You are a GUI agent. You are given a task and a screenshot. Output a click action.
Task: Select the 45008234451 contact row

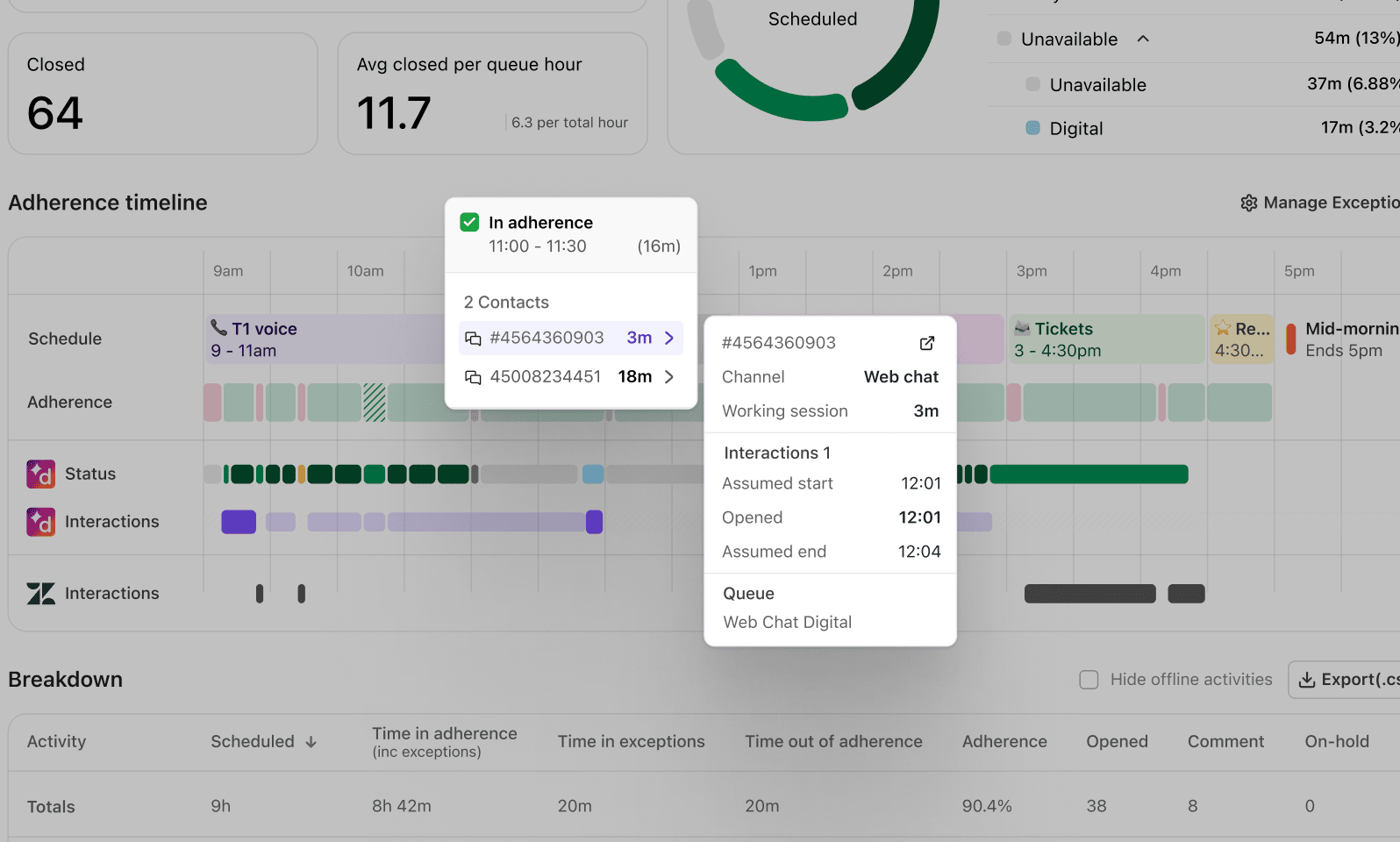[x=571, y=376]
